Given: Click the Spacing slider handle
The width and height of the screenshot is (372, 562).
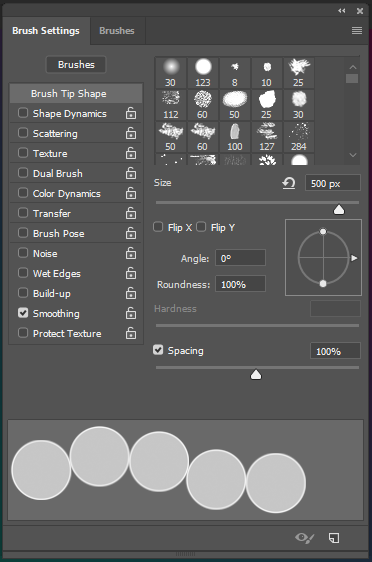Looking at the screenshot, I should (x=256, y=375).
